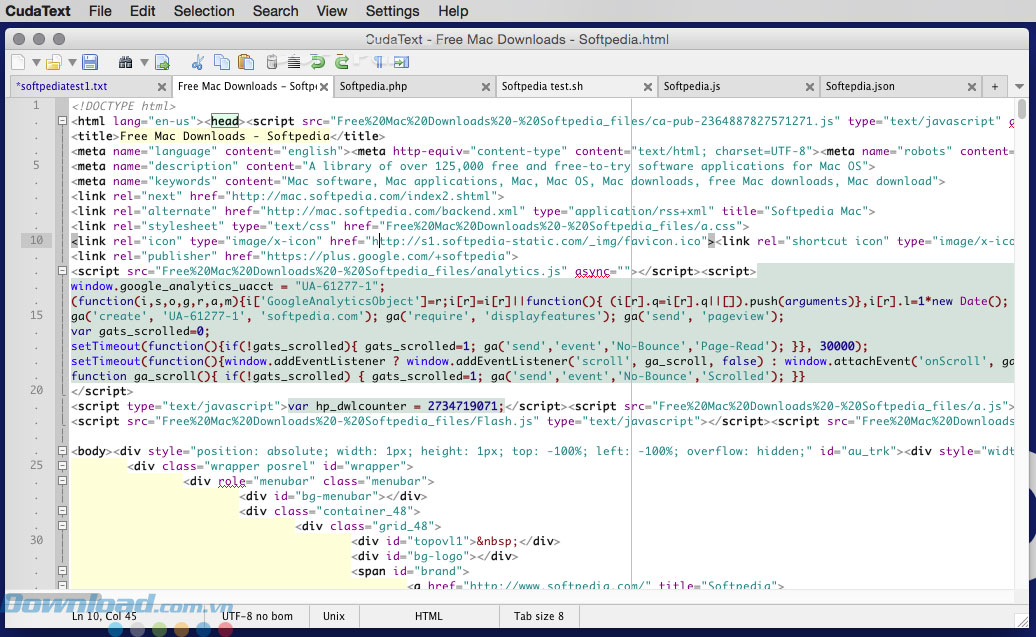Switch to the Softpedia.json tab
Screen dimensions: 1036x637
(860, 86)
